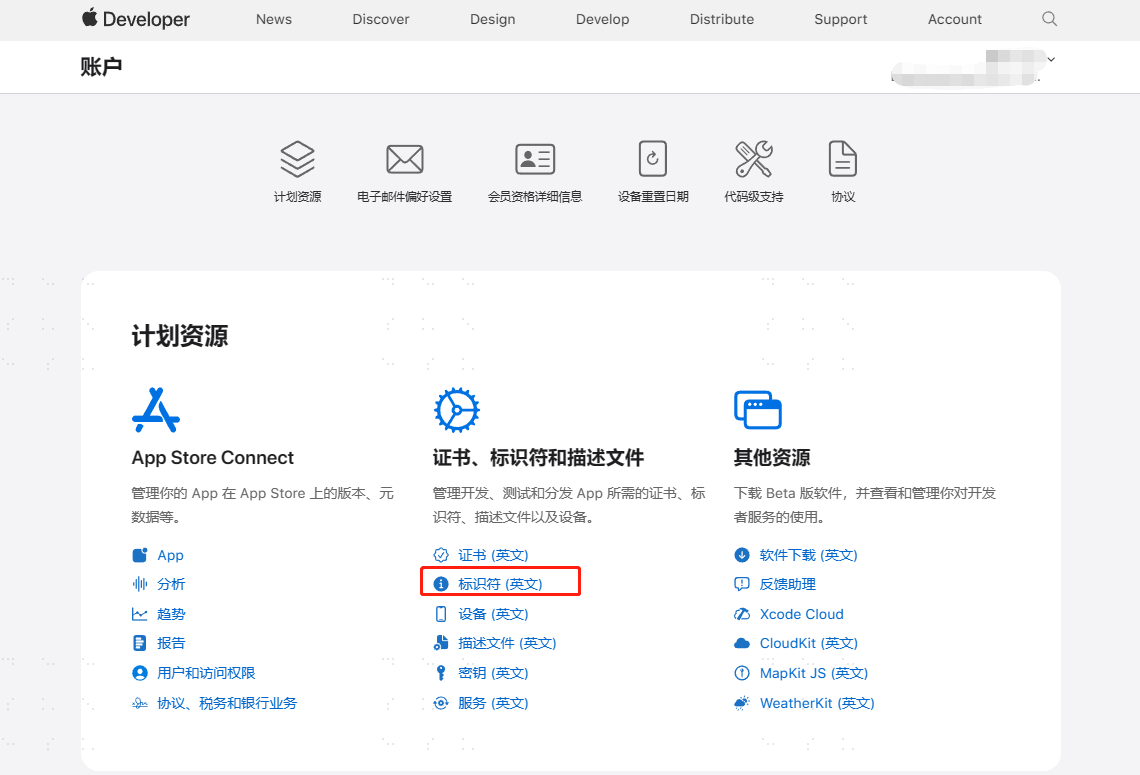Open 电子邮件偏好设置 envelope icon
The height and width of the screenshot is (775, 1140).
point(405,159)
